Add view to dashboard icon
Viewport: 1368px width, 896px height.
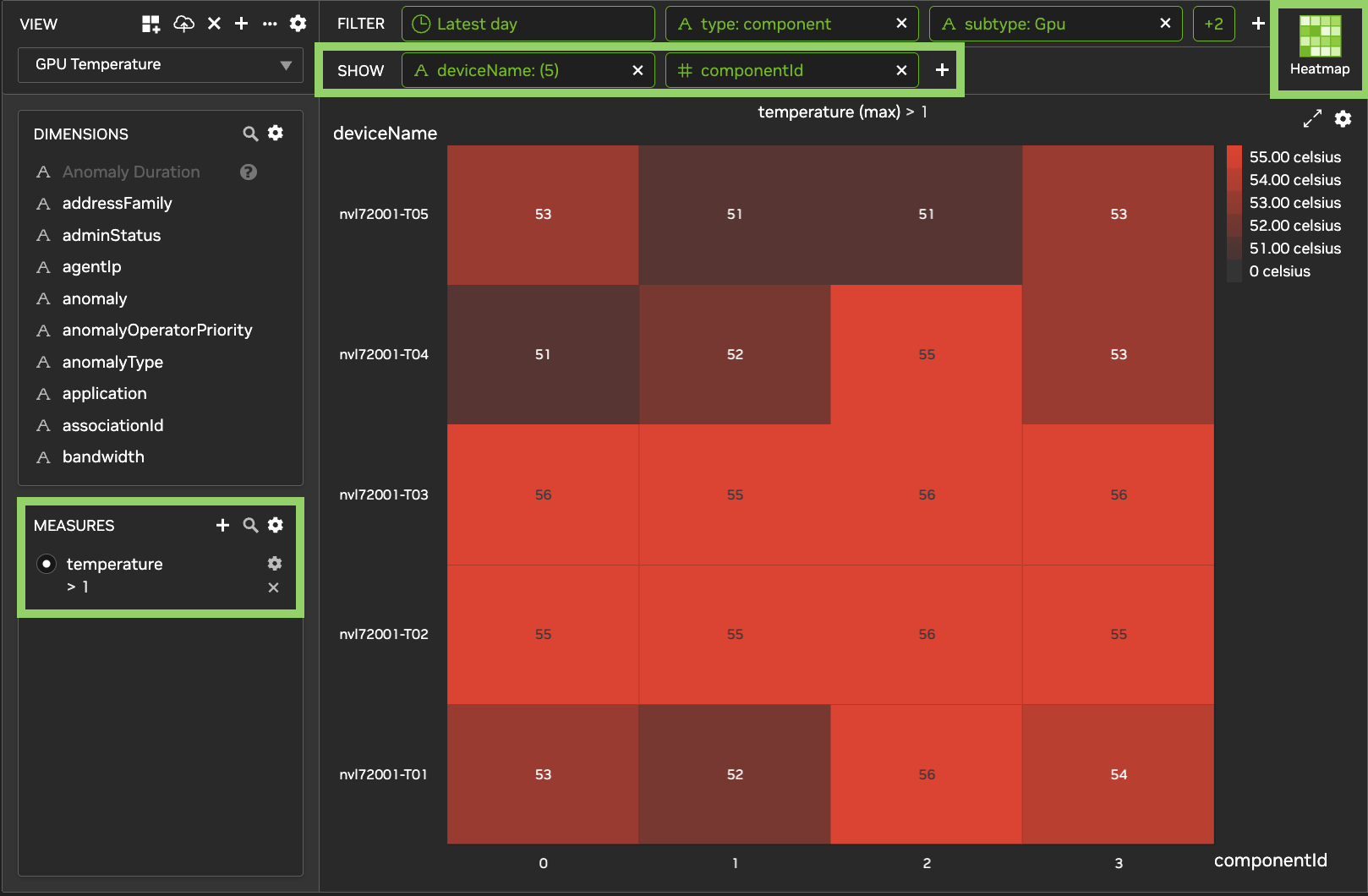pyautogui.click(x=150, y=24)
